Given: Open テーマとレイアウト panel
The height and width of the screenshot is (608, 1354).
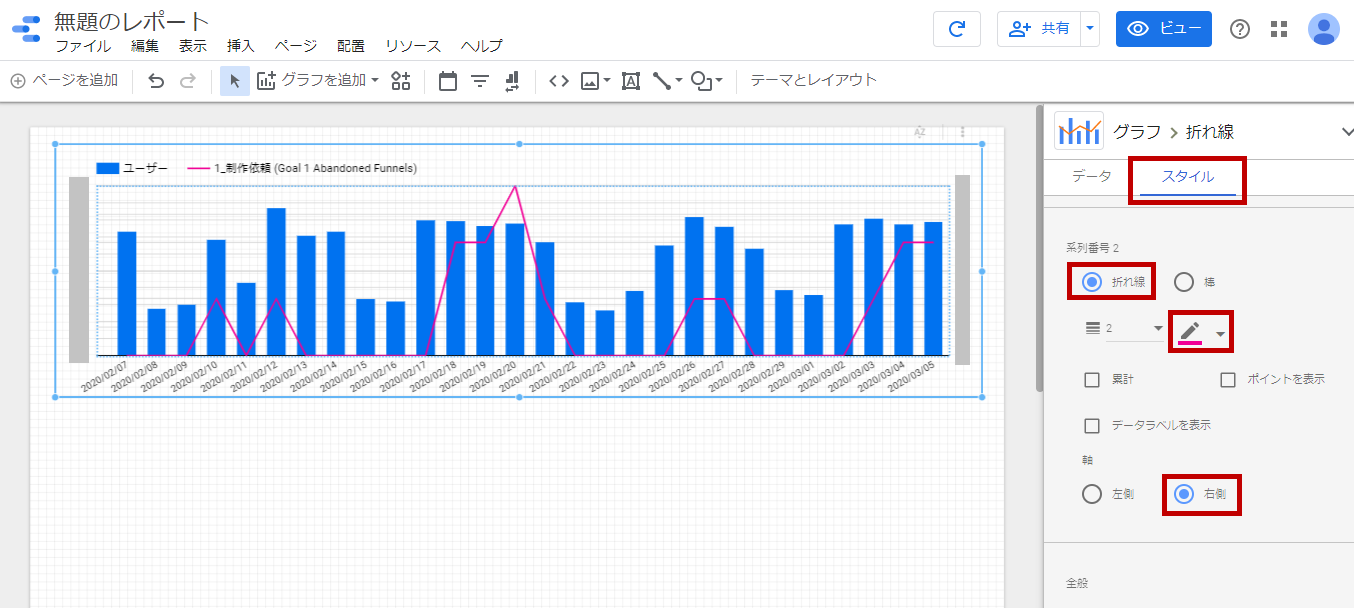Looking at the screenshot, I should 813,80.
